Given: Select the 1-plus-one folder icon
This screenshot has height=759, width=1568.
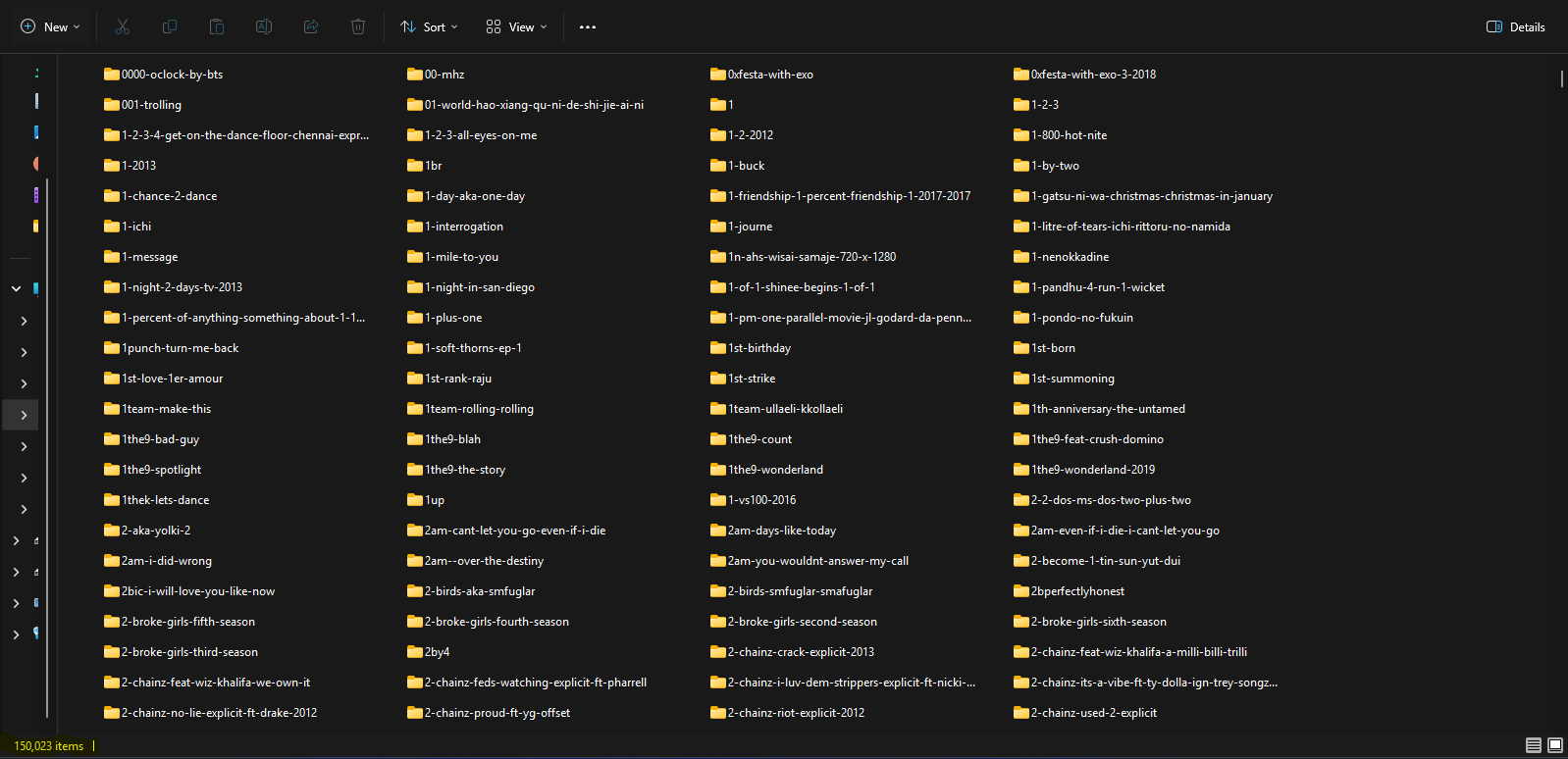Looking at the screenshot, I should coord(415,317).
